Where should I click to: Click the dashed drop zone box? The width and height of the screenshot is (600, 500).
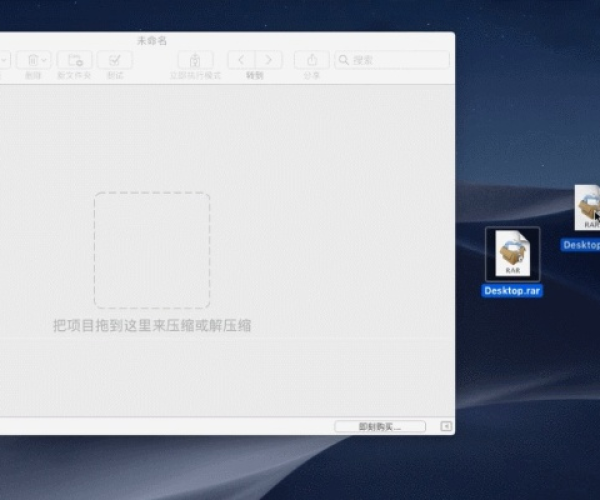[x=152, y=250]
